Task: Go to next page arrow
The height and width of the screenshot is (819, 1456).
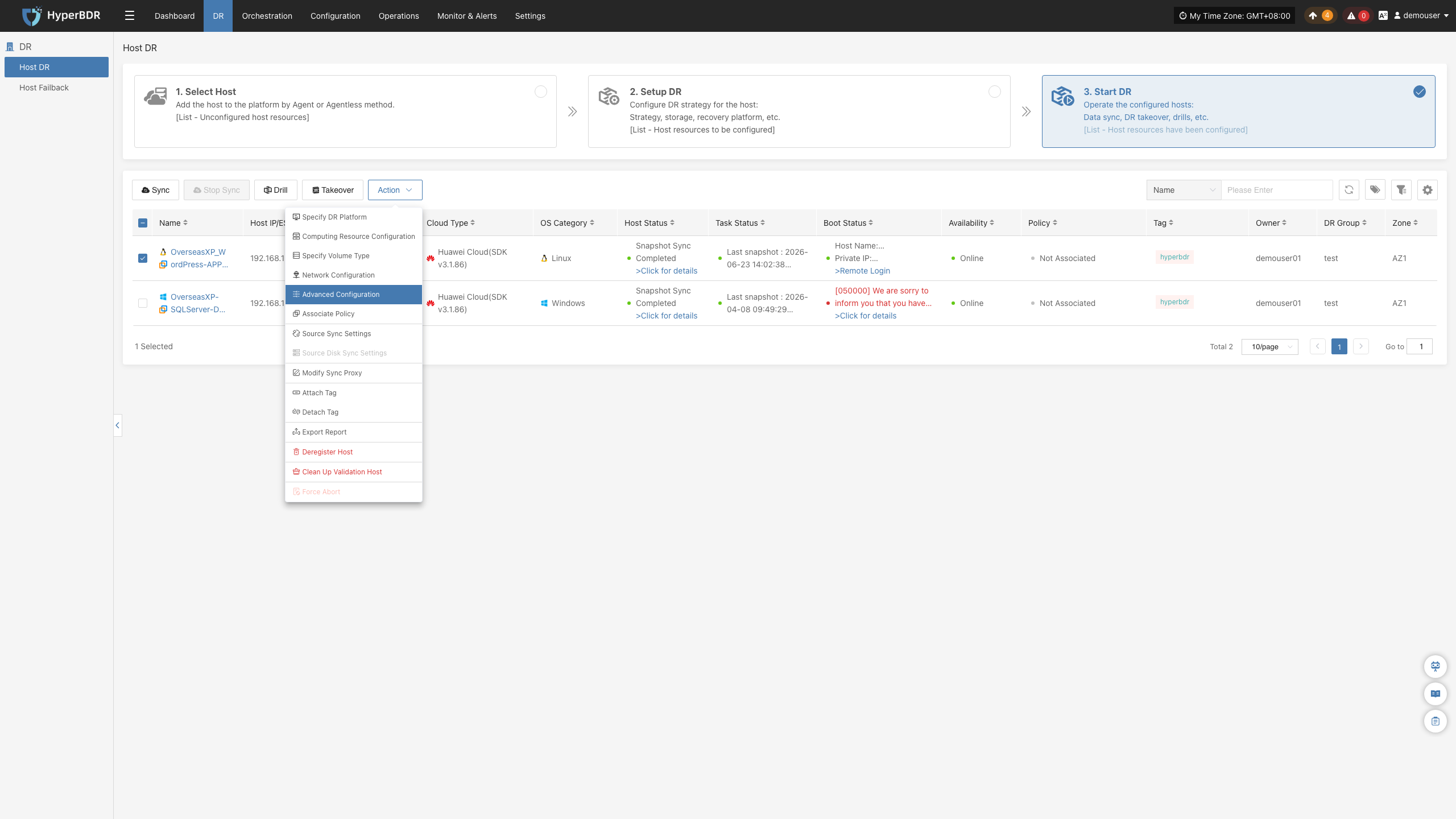Action: coord(1360,346)
